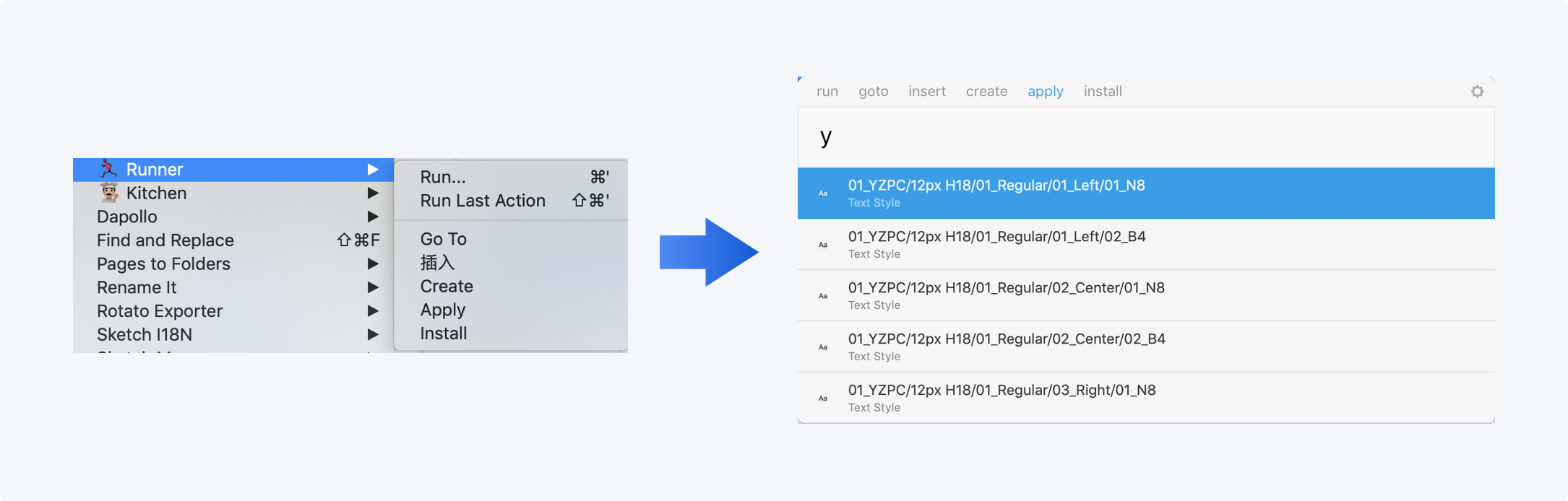The image size is (1568, 501).
Task: Choose Go To in Runner submenu
Action: coord(444,239)
